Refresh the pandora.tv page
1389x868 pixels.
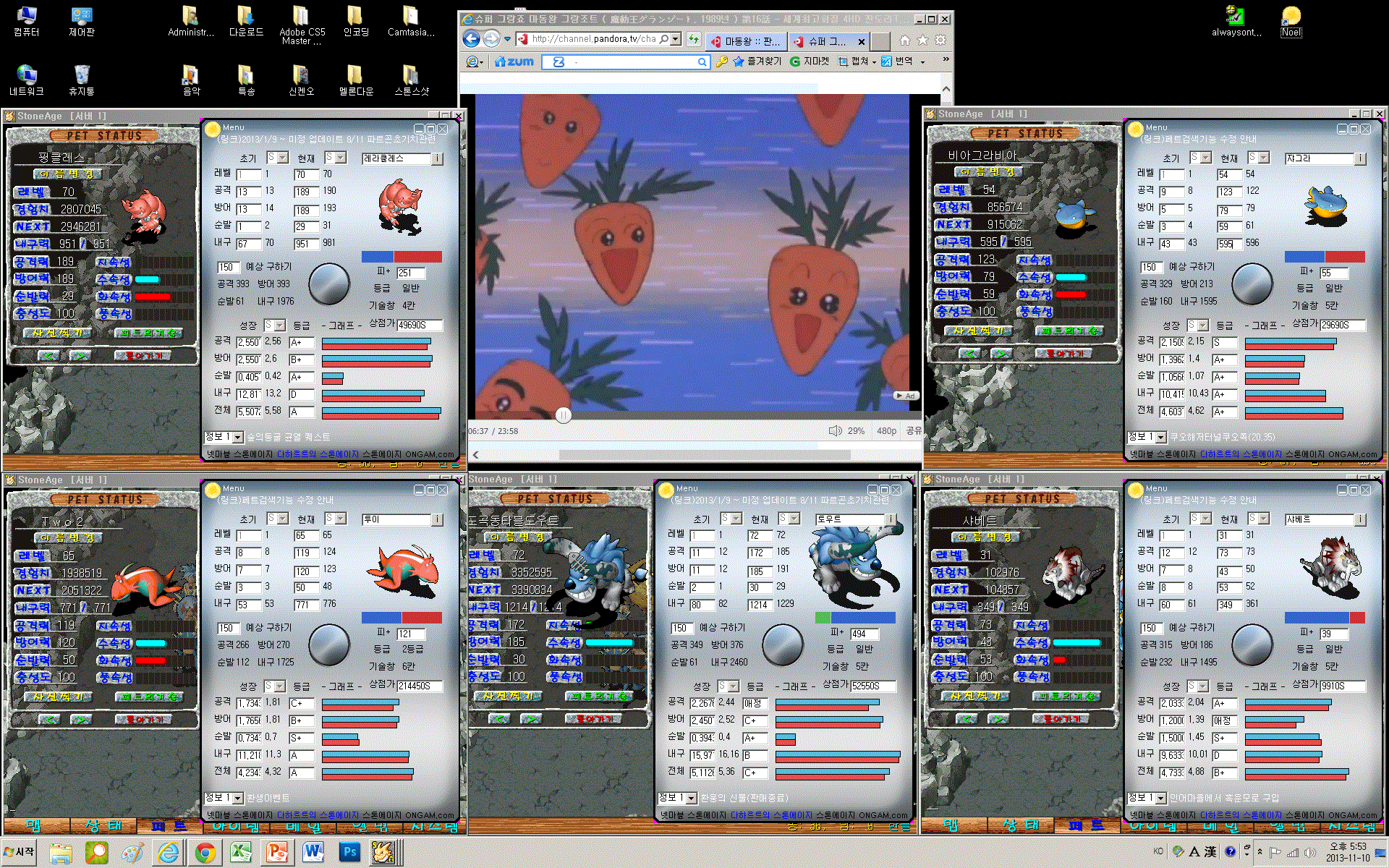[x=694, y=40]
